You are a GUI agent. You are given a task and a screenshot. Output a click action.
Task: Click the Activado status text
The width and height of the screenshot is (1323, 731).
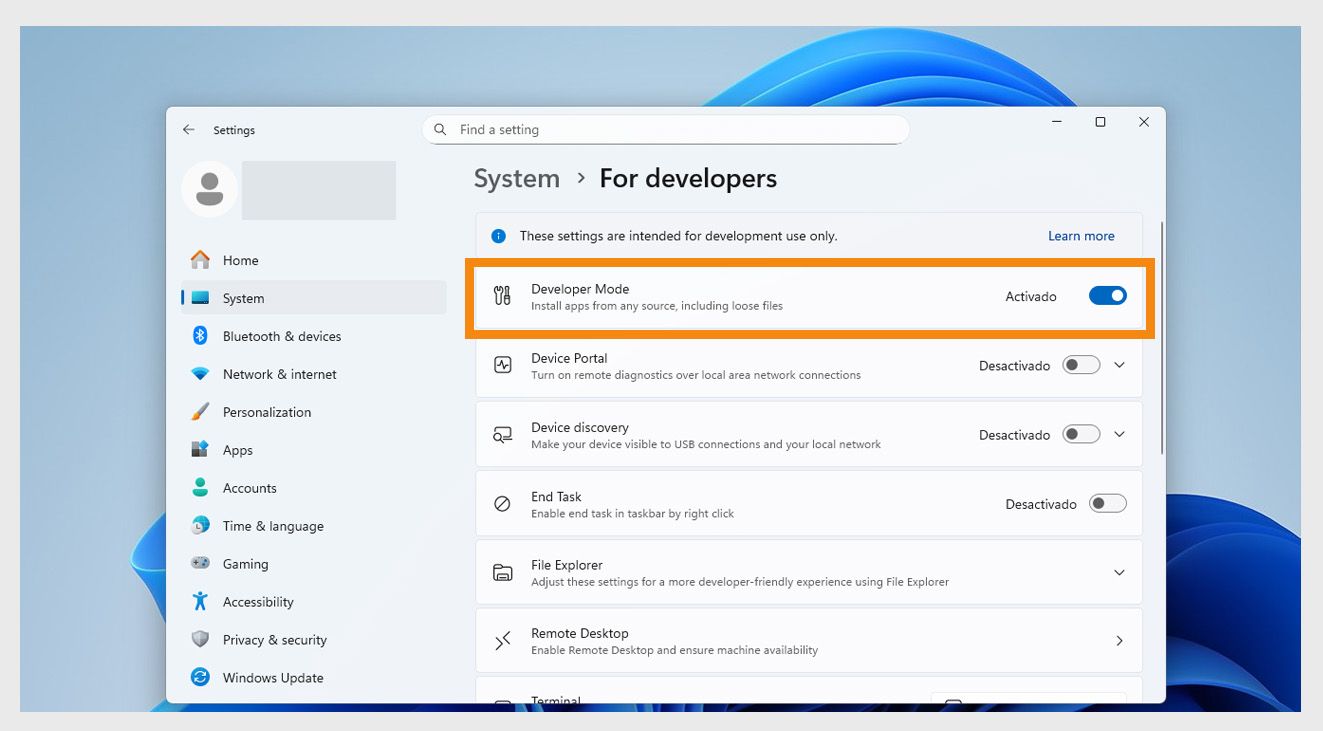(x=1031, y=296)
